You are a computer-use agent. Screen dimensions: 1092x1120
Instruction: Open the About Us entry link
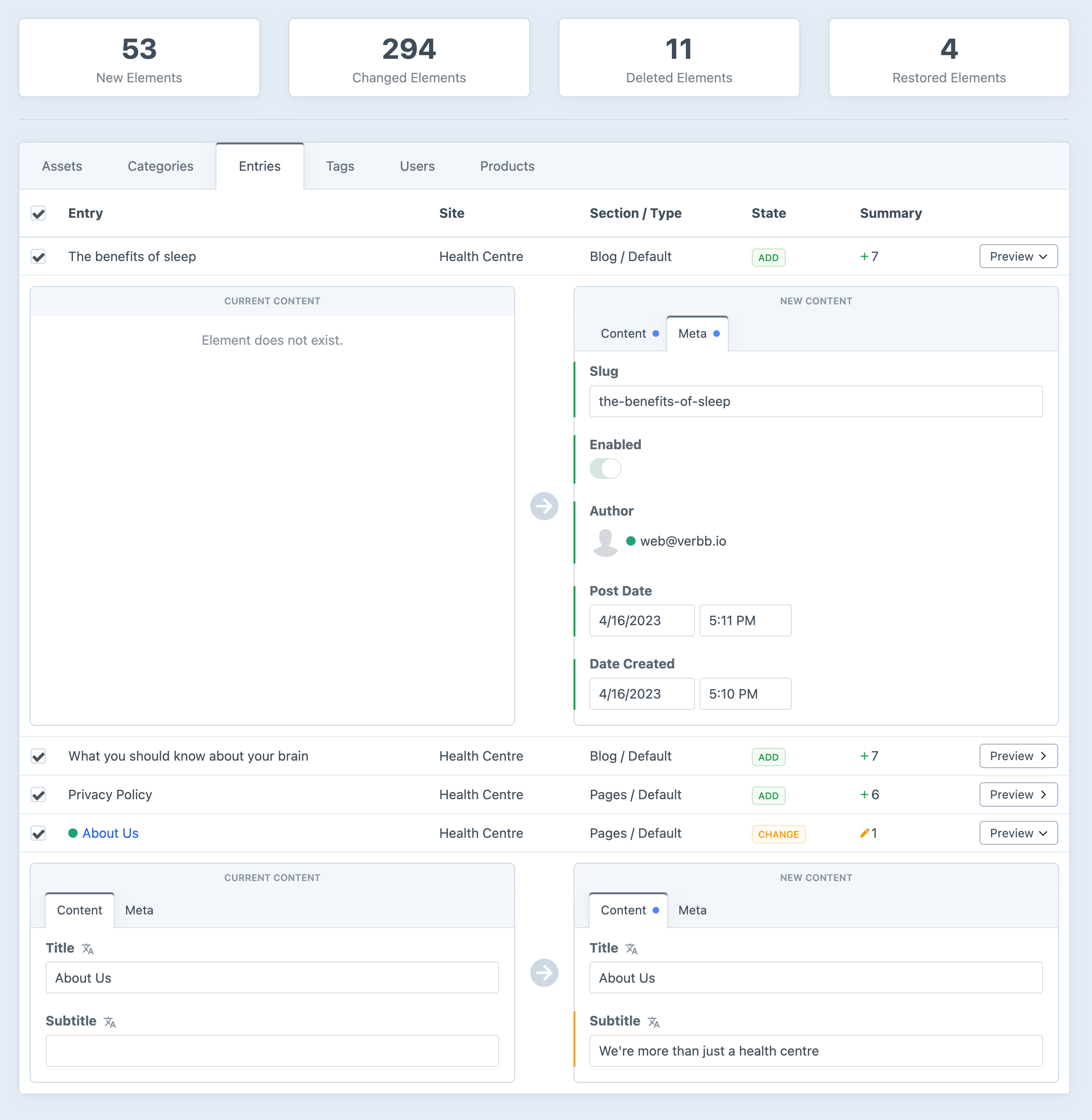point(110,833)
